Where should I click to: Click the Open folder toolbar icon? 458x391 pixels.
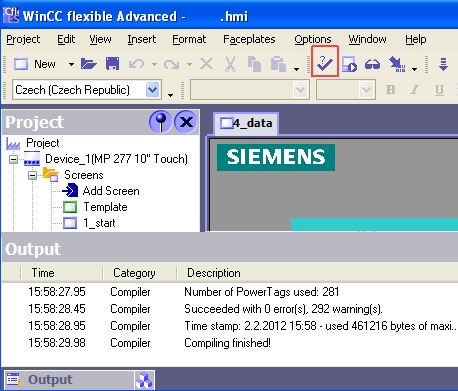pos(89,63)
